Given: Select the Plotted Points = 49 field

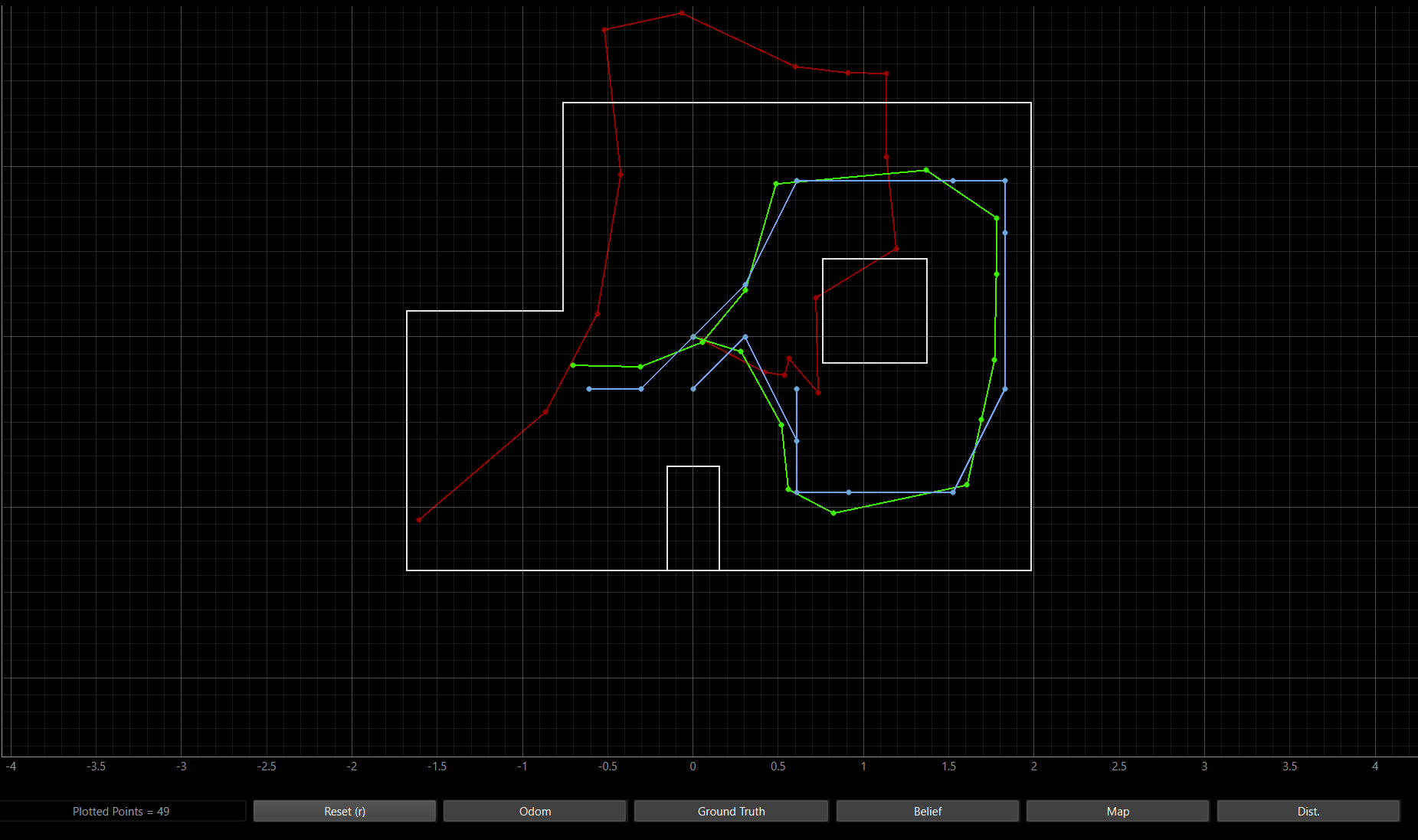Looking at the screenshot, I should click(x=123, y=811).
